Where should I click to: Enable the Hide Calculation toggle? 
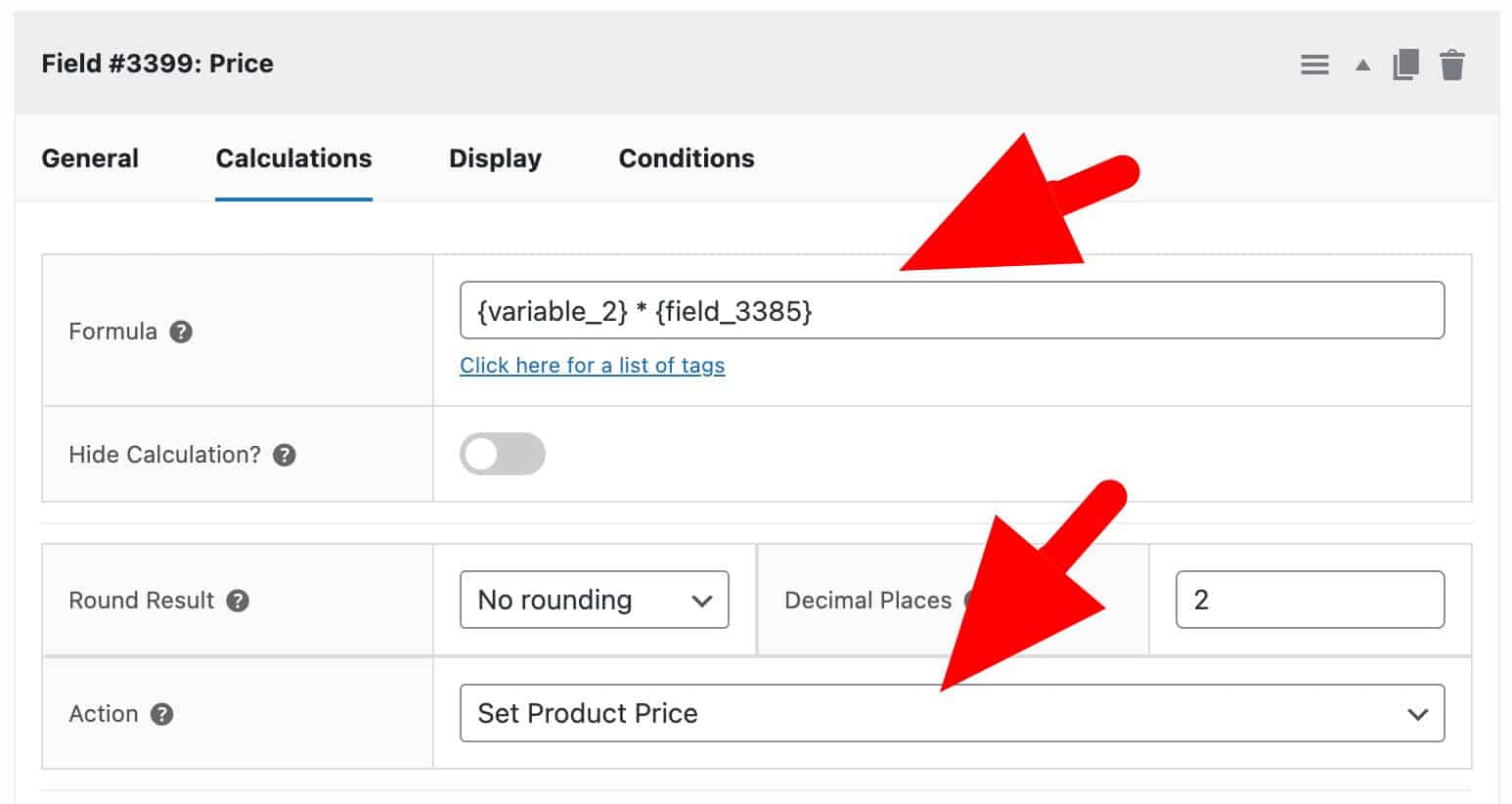coord(502,453)
